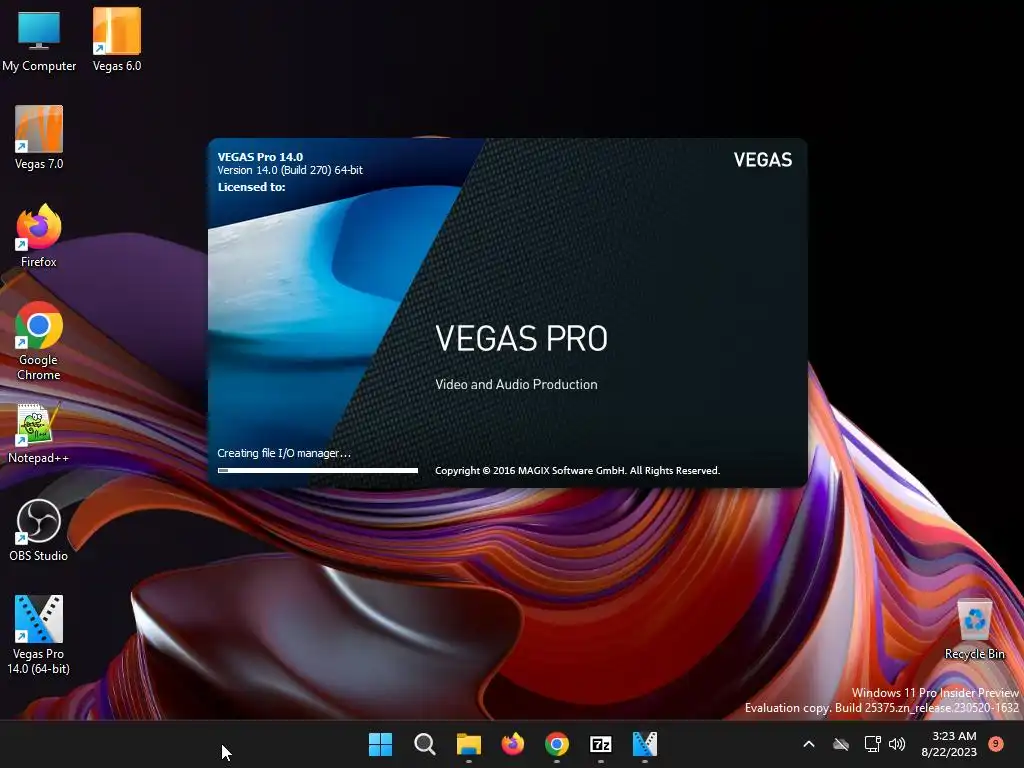Click the splash loading progress bar

coord(317,470)
